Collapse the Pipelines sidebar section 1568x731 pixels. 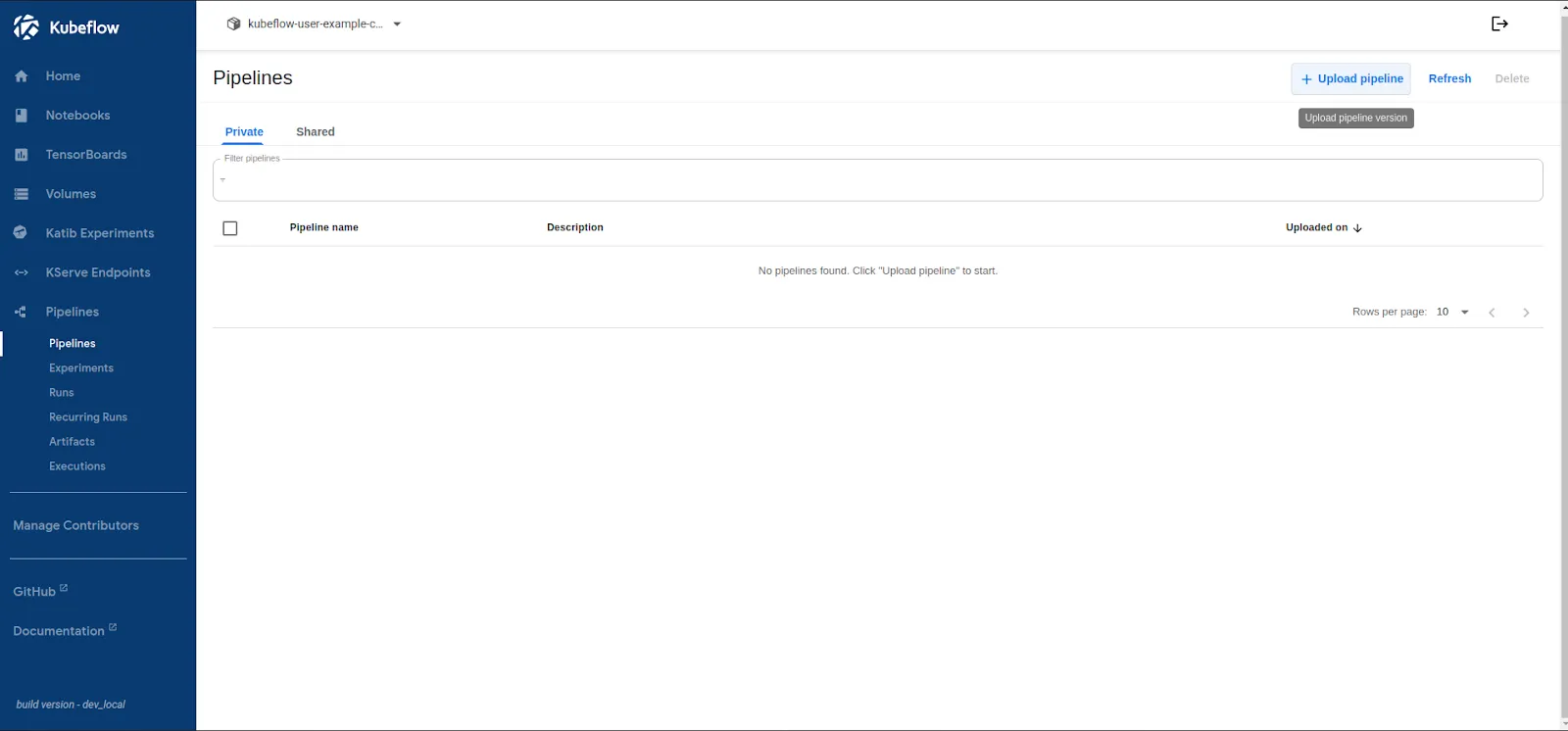click(x=72, y=312)
